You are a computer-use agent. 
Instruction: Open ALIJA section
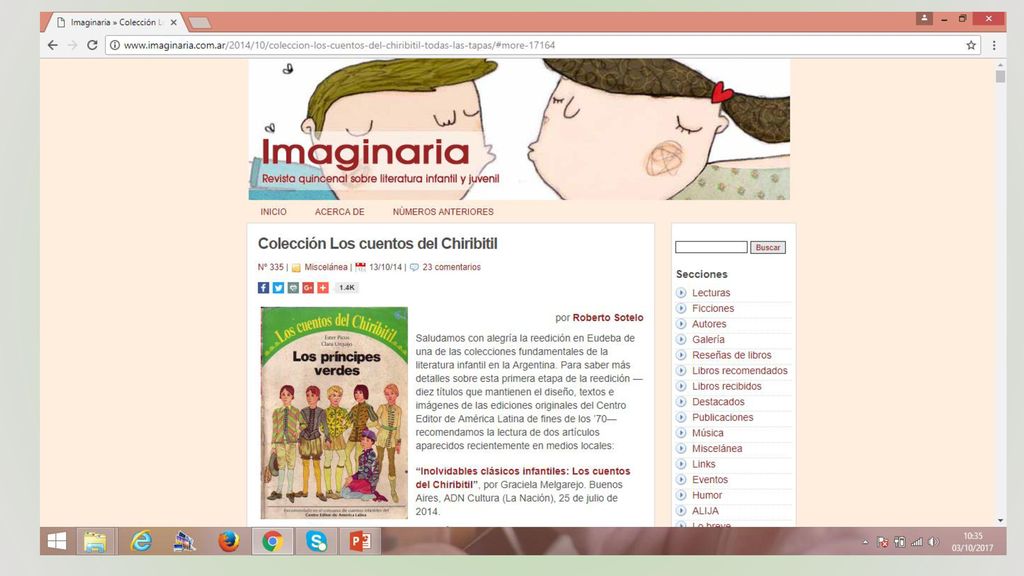(x=705, y=511)
